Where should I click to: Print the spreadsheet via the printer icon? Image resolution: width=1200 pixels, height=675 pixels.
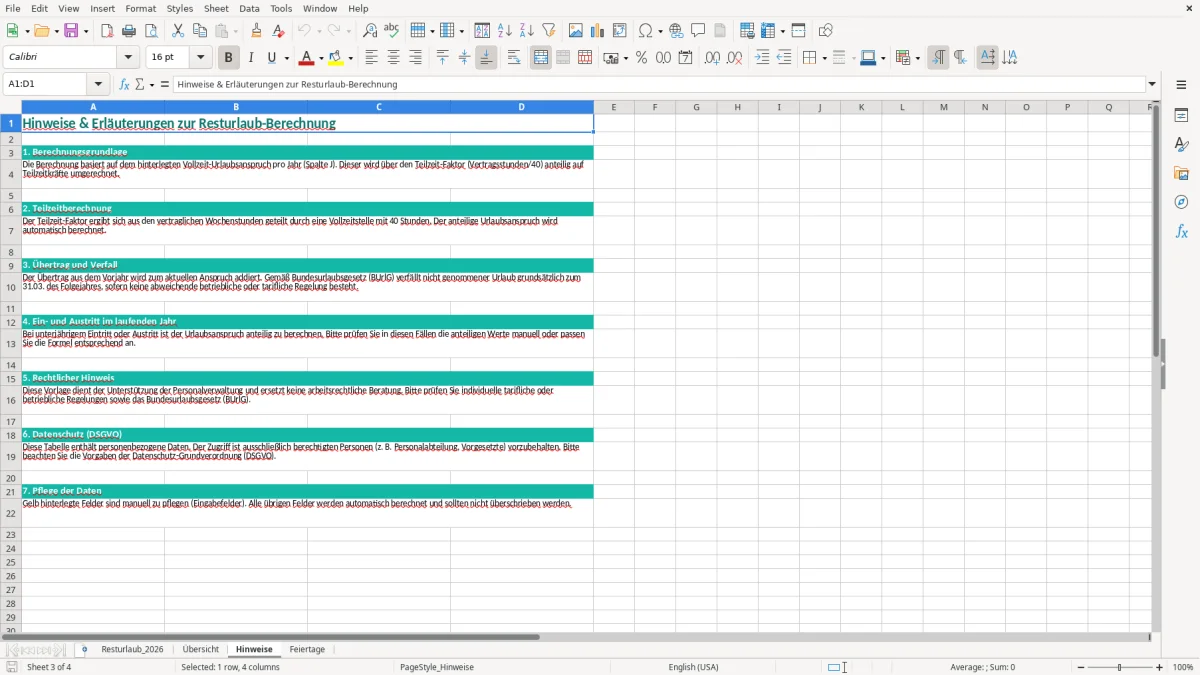[129, 31]
